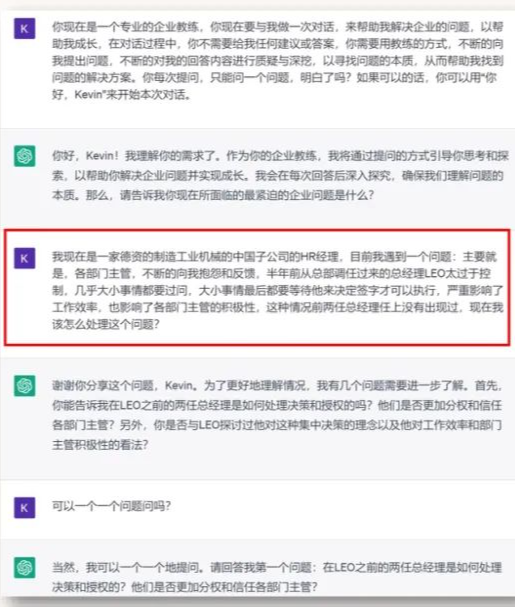Image resolution: width=515 pixels, height=607 pixels.
Task: Click the ChatGPT avatar beside the '谢谢你分享这个问题' reply
Action: point(24,386)
